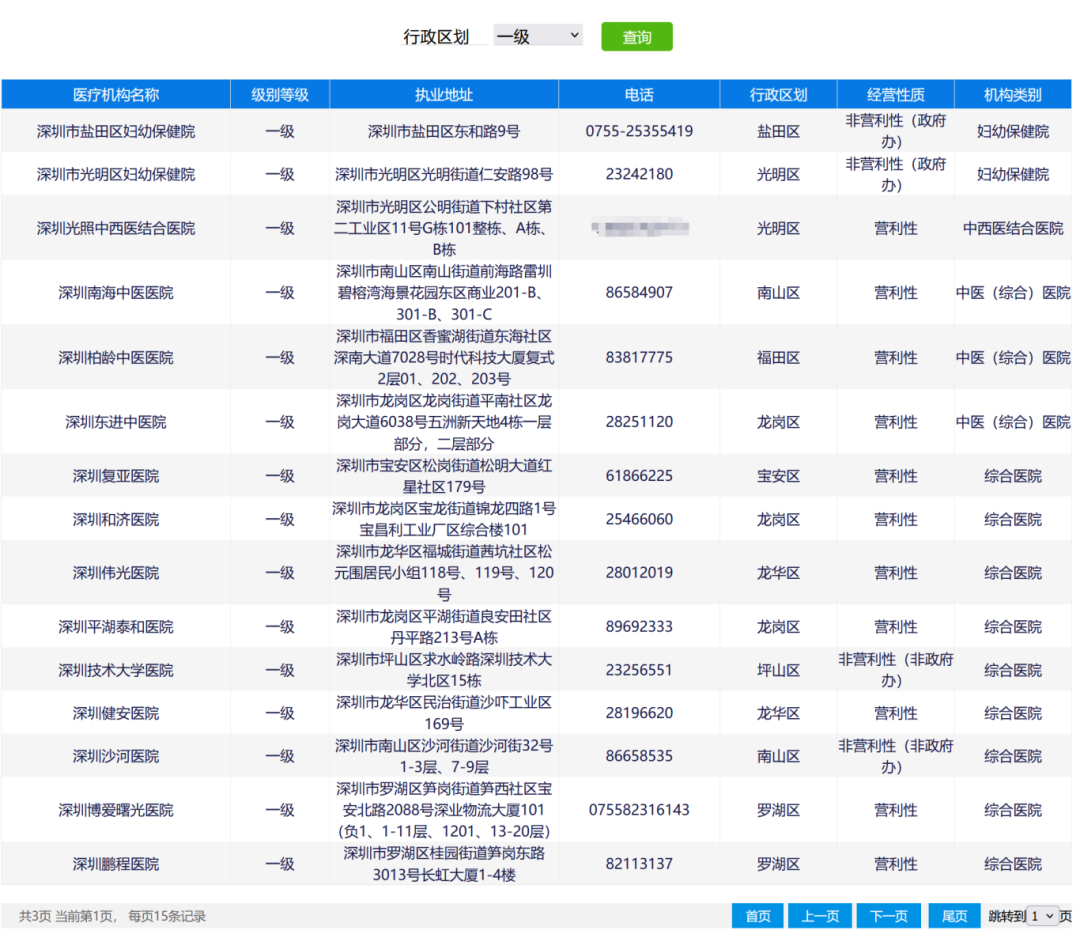Screen dimensions: 1080x938
Task: Click phone number 075582316143
Action: (639, 810)
